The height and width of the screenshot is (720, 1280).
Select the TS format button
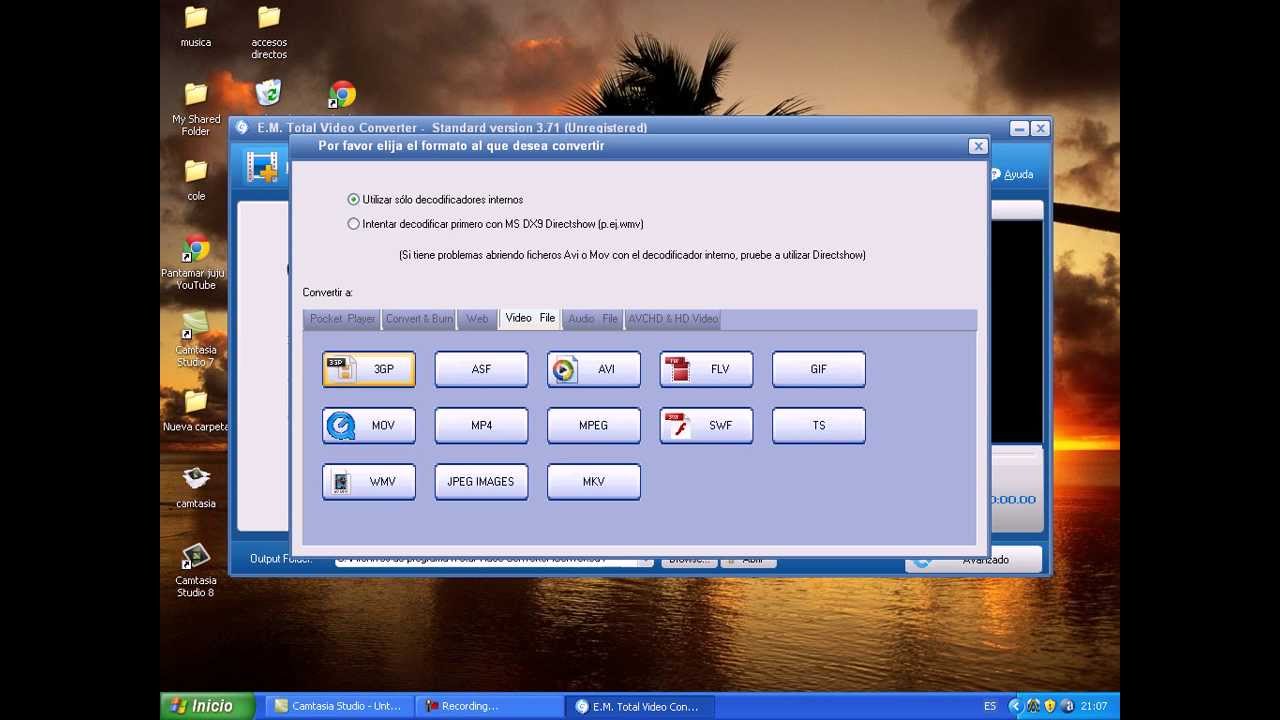(819, 425)
